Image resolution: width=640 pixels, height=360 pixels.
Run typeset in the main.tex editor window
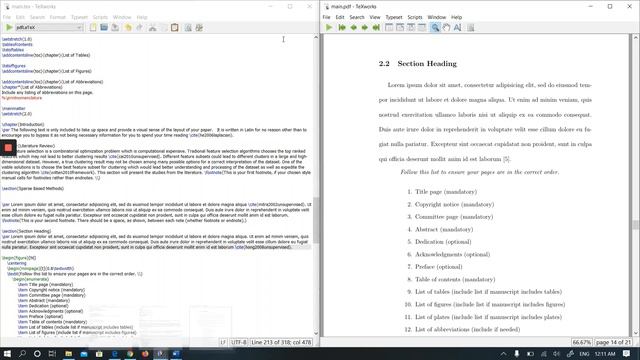point(9,27)
